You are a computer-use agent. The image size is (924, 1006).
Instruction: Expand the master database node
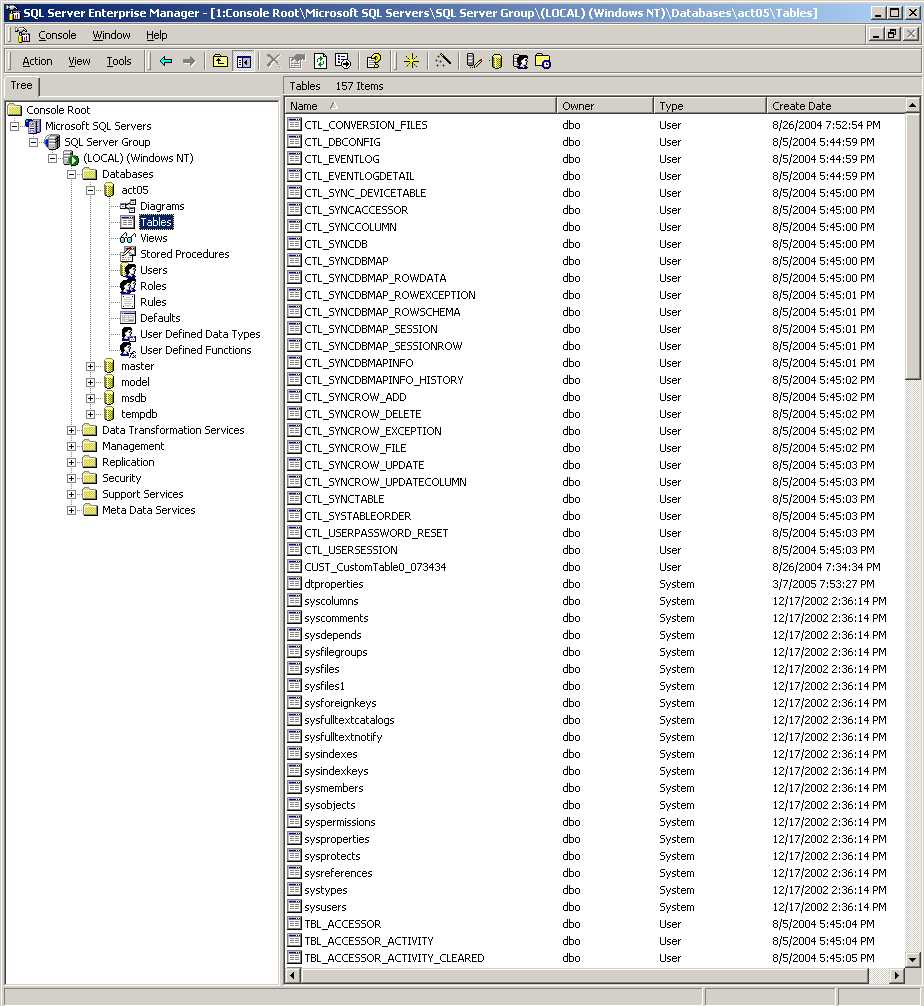pos(90,366)
